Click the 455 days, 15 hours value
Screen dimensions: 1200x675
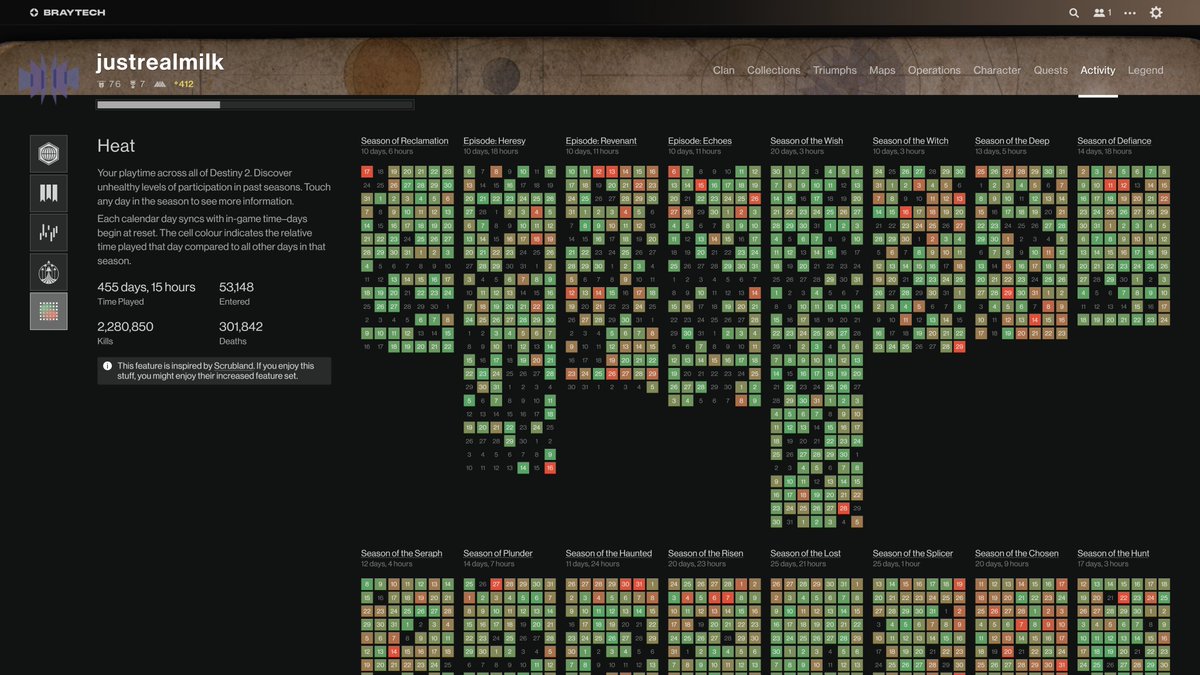147,287
